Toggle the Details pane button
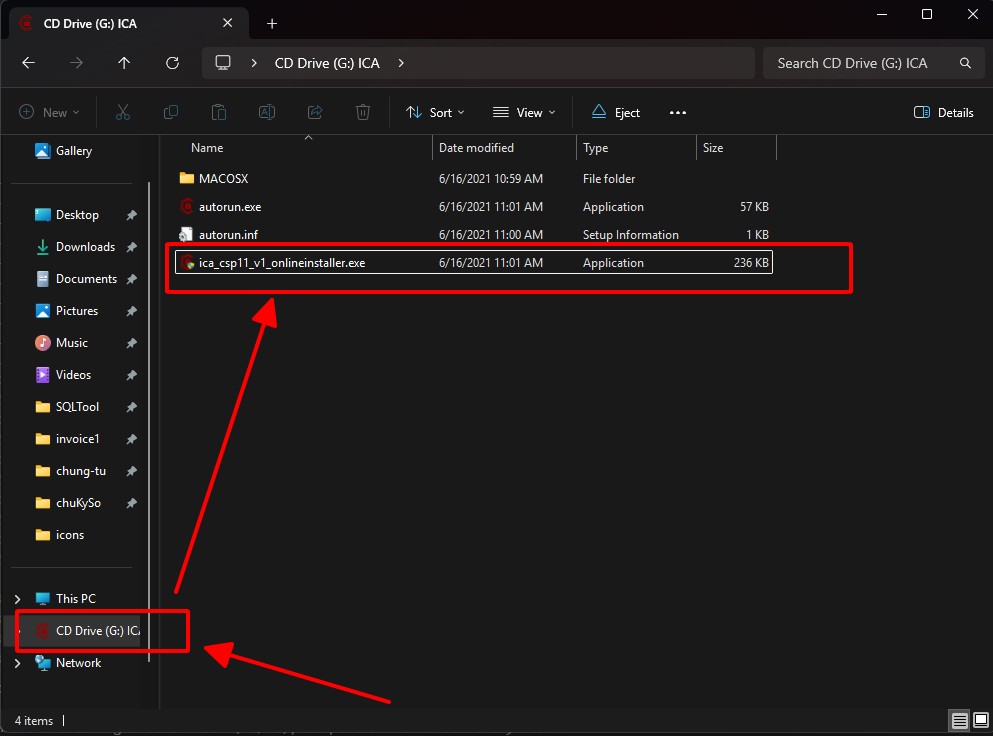This screenshot has width=993, height=736. click(944, 113)
